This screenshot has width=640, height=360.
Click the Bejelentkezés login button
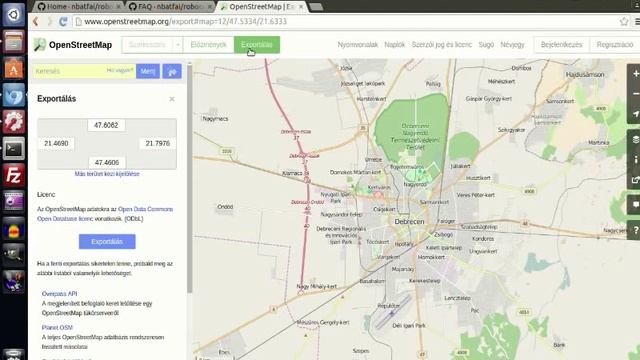point(561,44)
